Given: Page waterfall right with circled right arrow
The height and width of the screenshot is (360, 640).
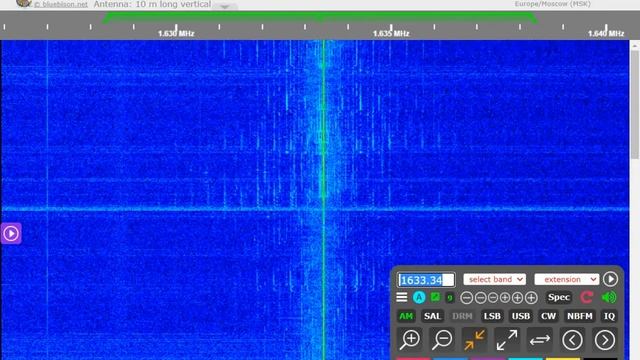Looking at the screenshot, I should click(604, 340).
